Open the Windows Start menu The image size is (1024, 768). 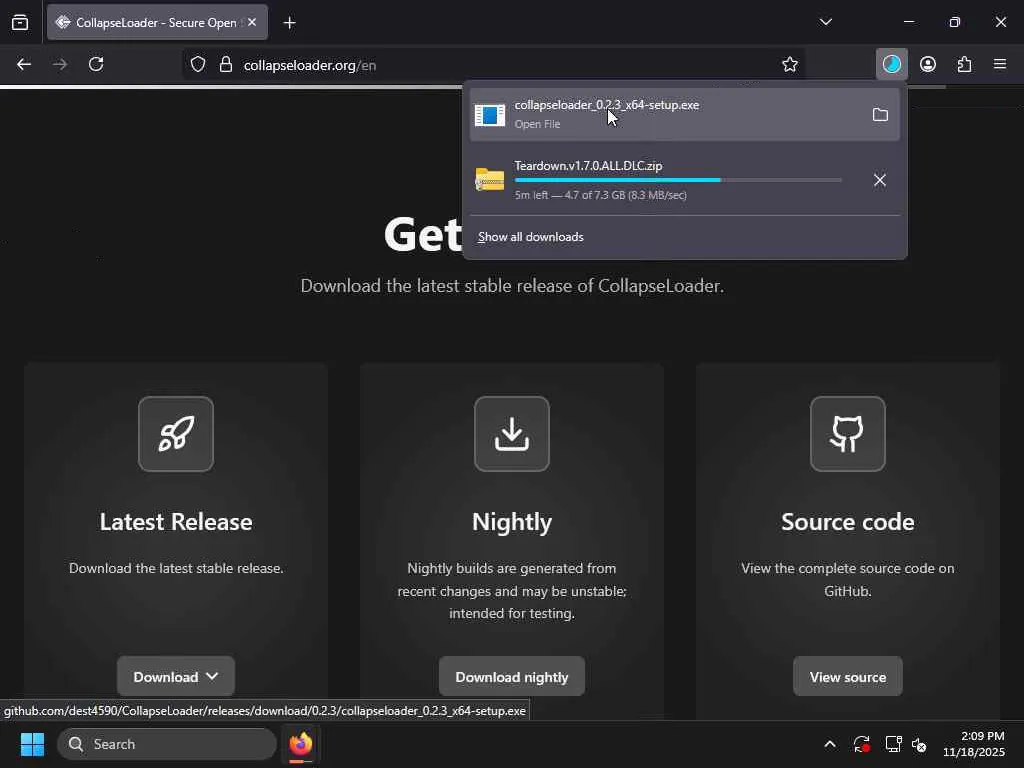click(32, 744)
